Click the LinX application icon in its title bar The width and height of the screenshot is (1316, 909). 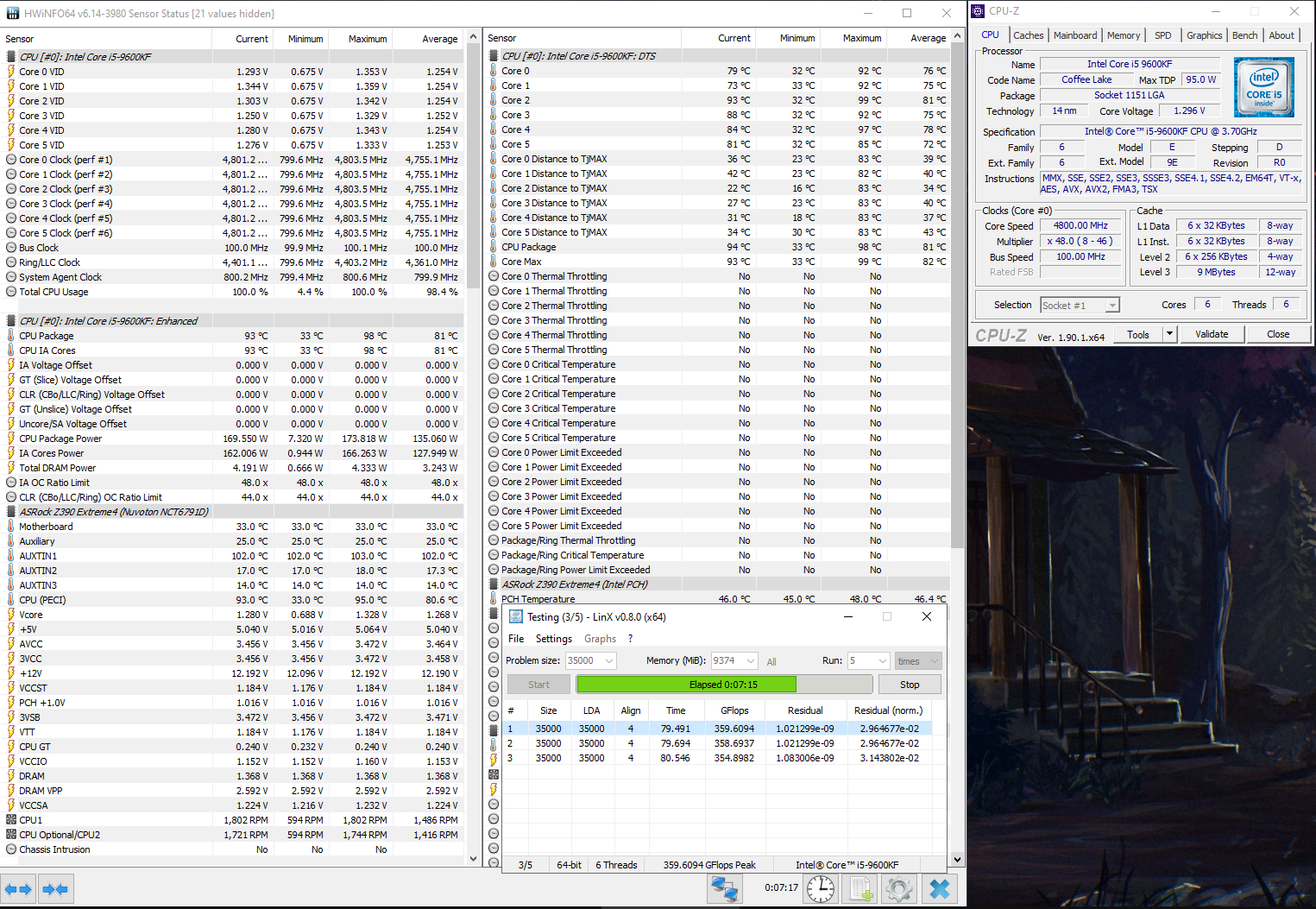pos(516,616)
